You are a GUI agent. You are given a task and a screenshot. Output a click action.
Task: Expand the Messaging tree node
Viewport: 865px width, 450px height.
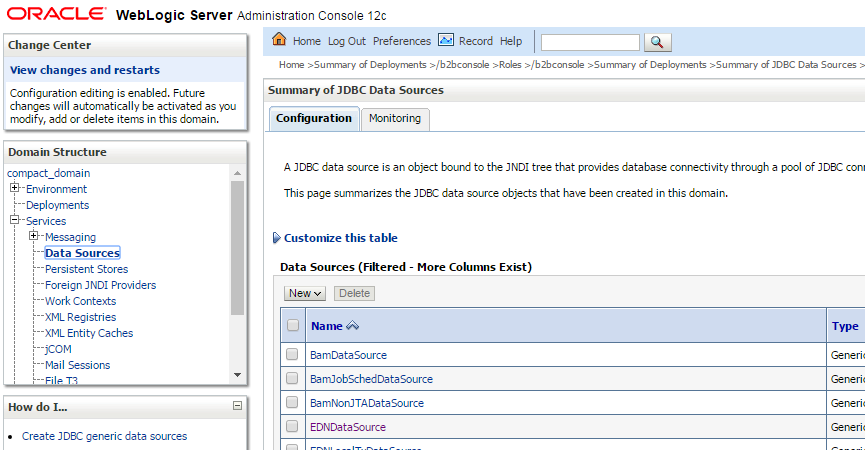34,236
